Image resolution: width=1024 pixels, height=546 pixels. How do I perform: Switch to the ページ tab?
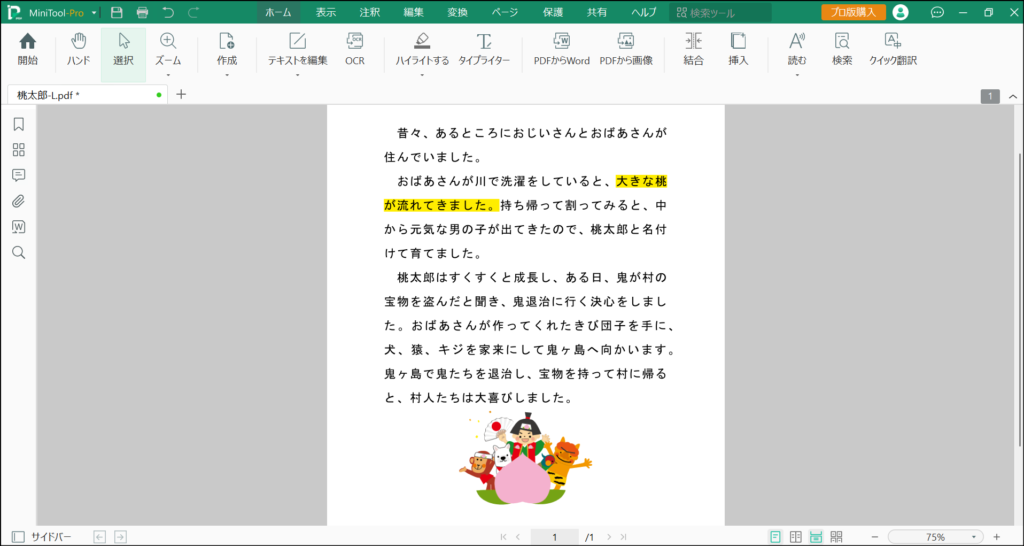(504, 12)
